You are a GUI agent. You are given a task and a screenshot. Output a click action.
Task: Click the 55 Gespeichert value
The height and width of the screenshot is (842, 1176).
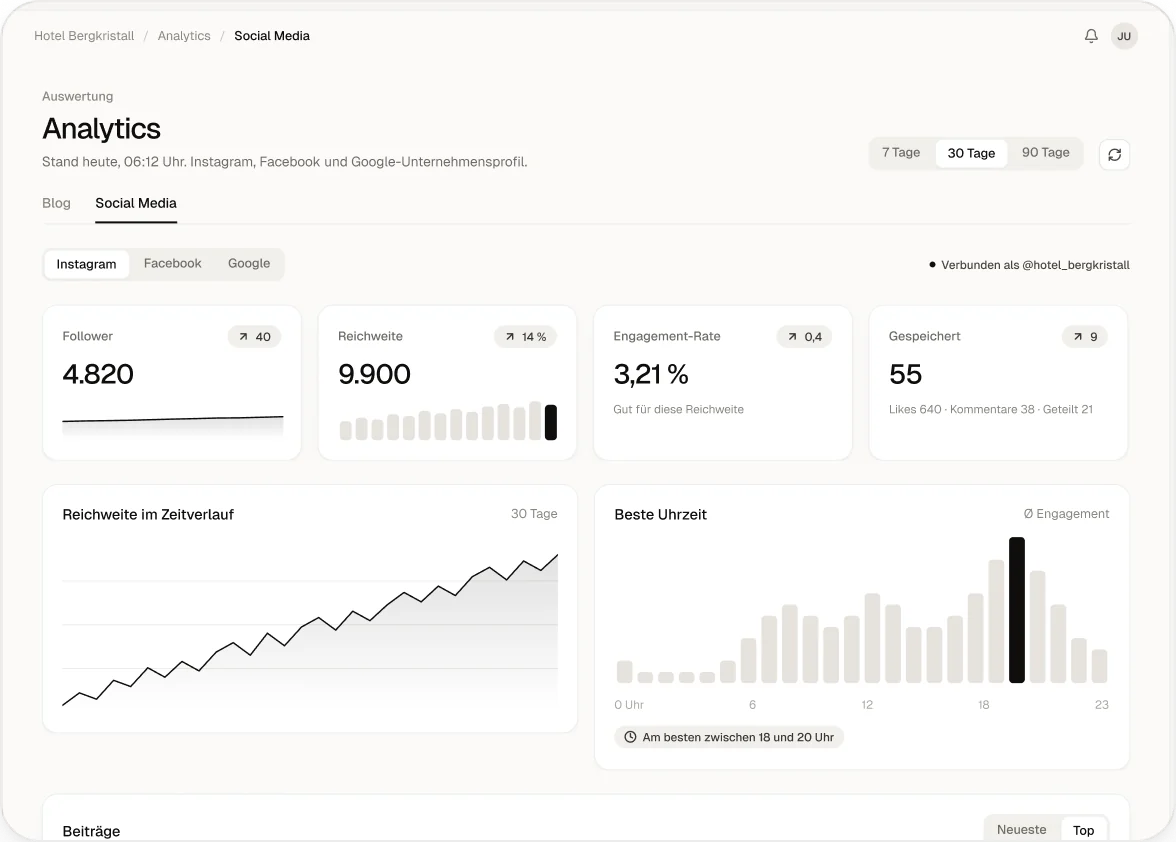coord(905,374)
